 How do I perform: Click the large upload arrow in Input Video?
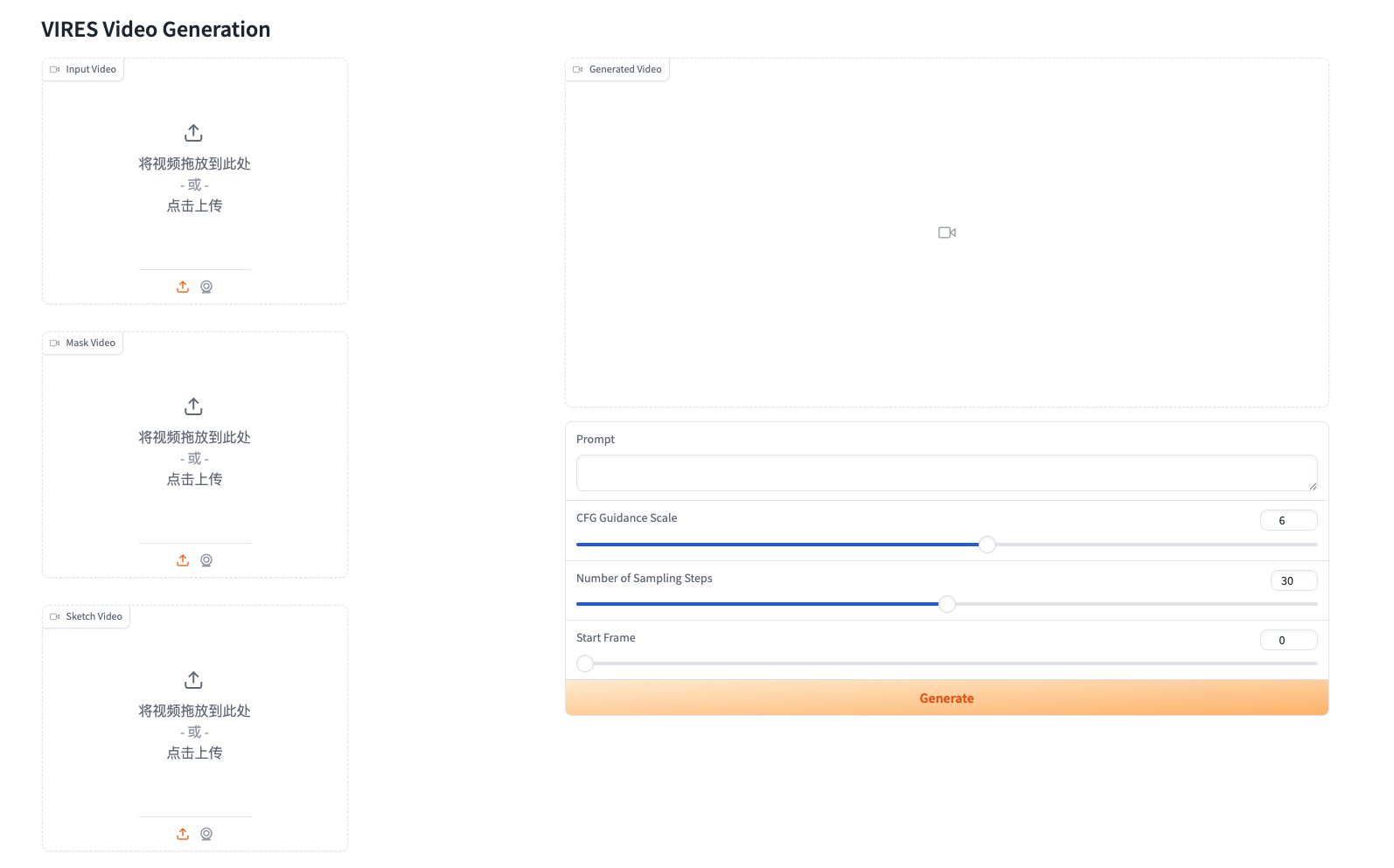[194, 133]
